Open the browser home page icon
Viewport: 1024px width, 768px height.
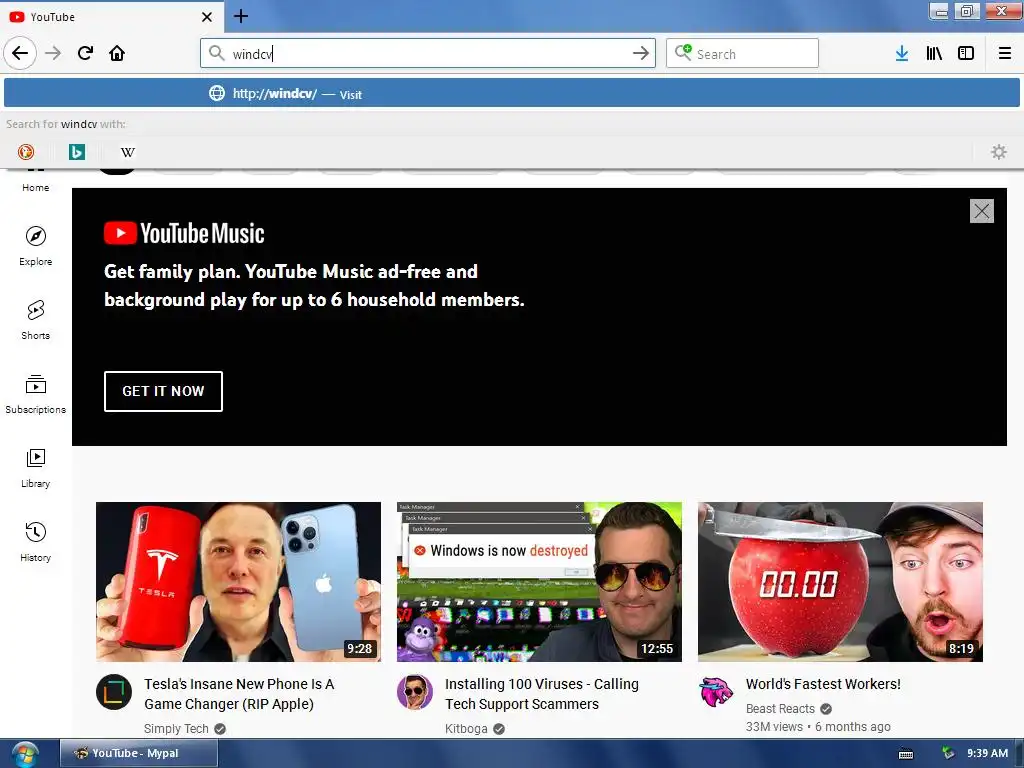tap(117, 53)
